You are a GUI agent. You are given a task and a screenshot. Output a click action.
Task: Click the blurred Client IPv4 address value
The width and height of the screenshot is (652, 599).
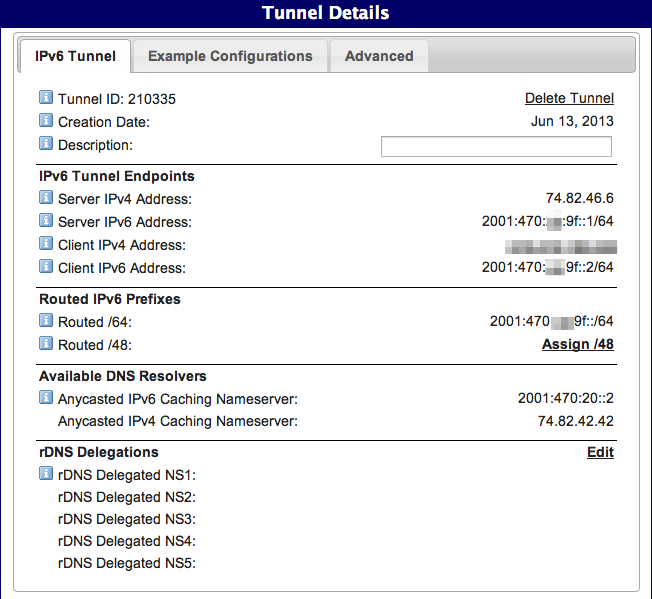(x=561, y=247)
